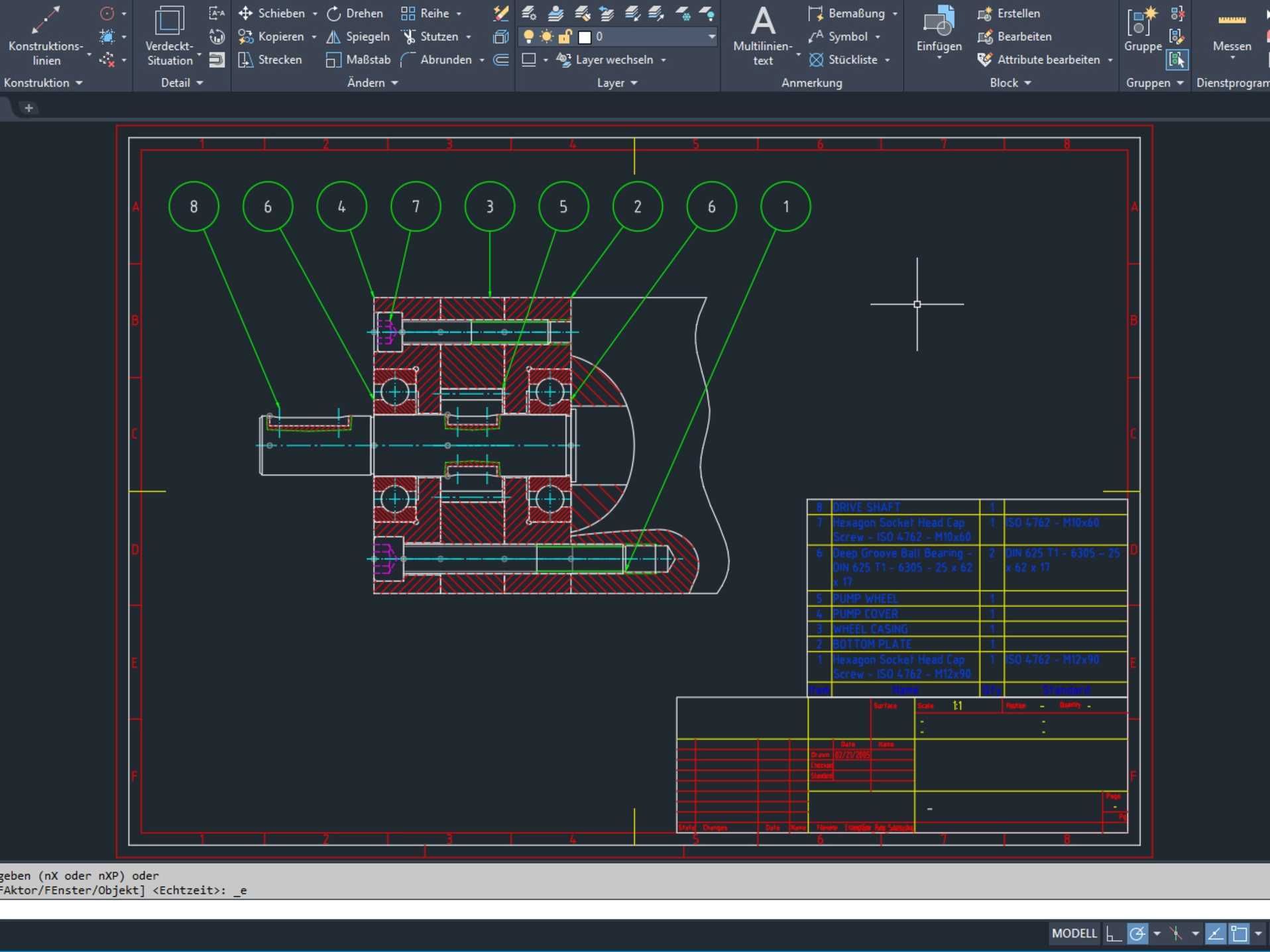The width and height of the screenshot is (1270, 952).
Task: Click the Erstellen block button
Action: click(x=1008, y=13)
